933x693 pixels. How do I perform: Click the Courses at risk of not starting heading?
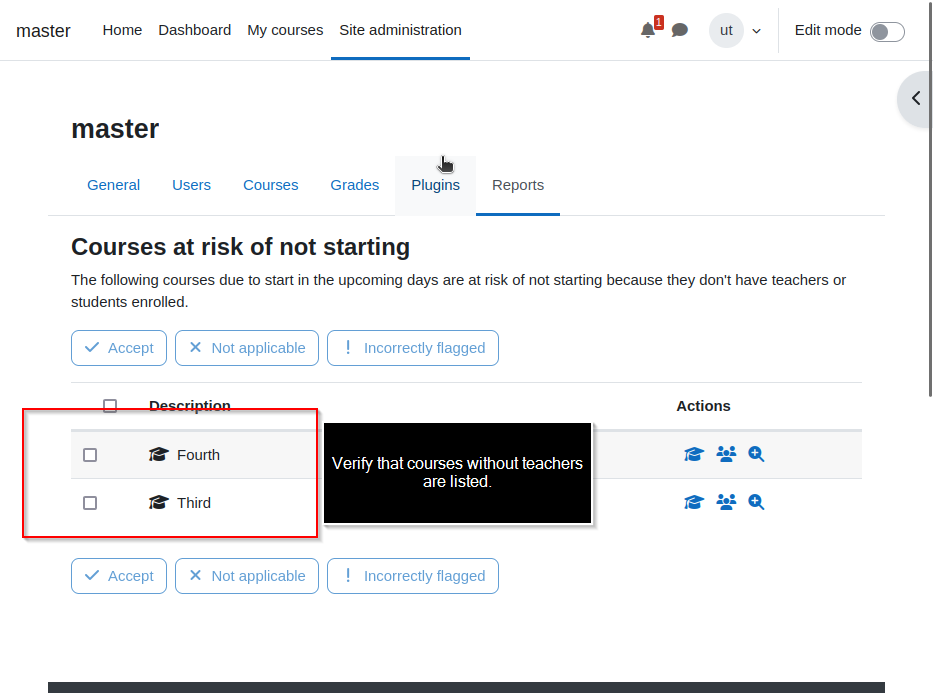point(240,247)
